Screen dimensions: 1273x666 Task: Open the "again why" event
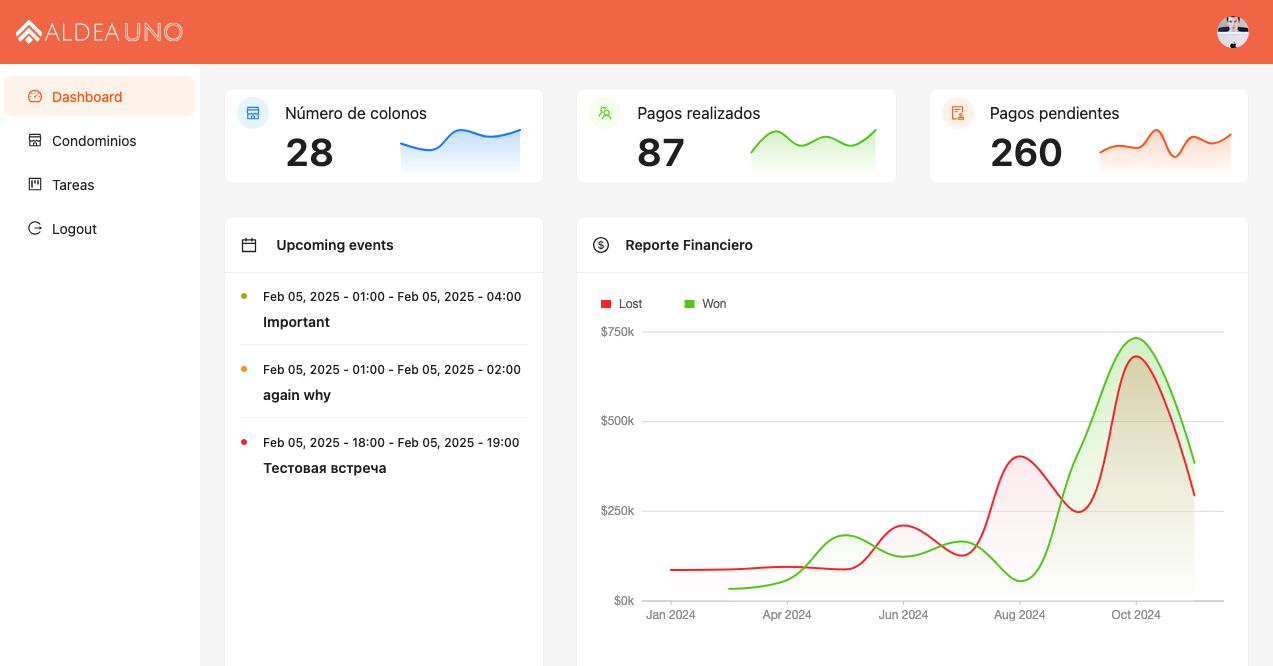coord(297,395)
